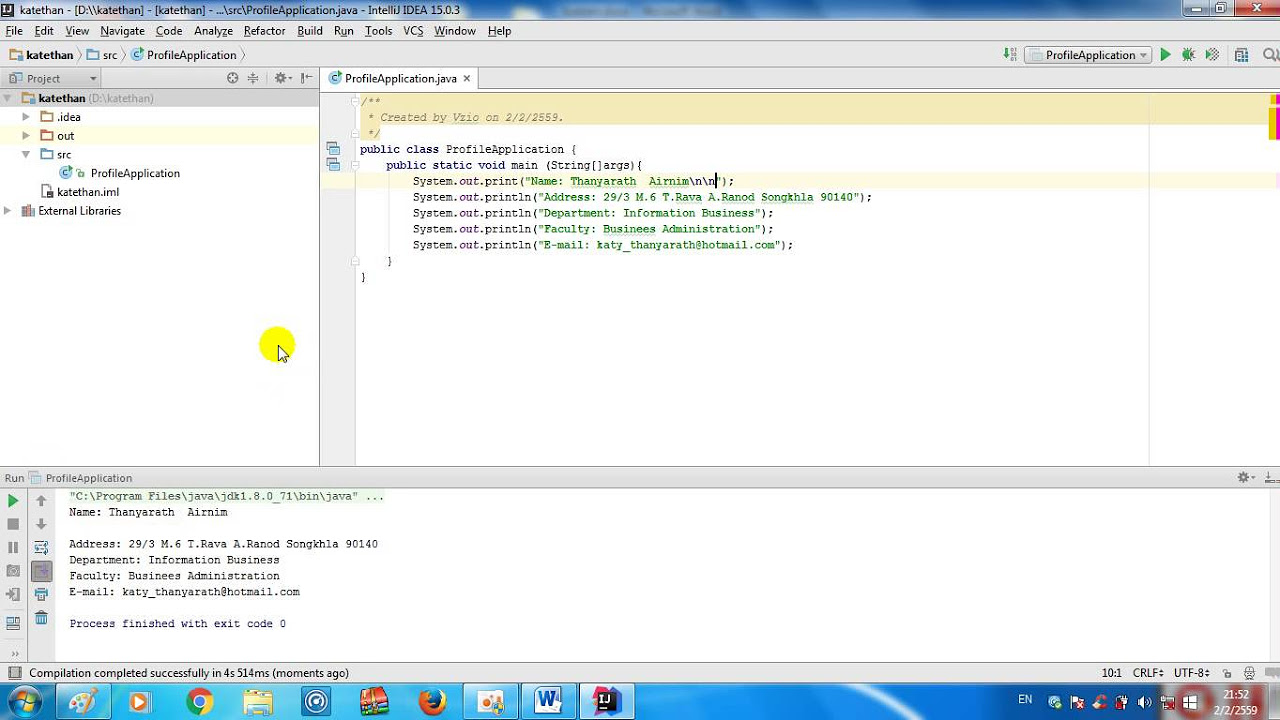Open the Build menu
Screen dimensions: 1280x720
(310, 31)
